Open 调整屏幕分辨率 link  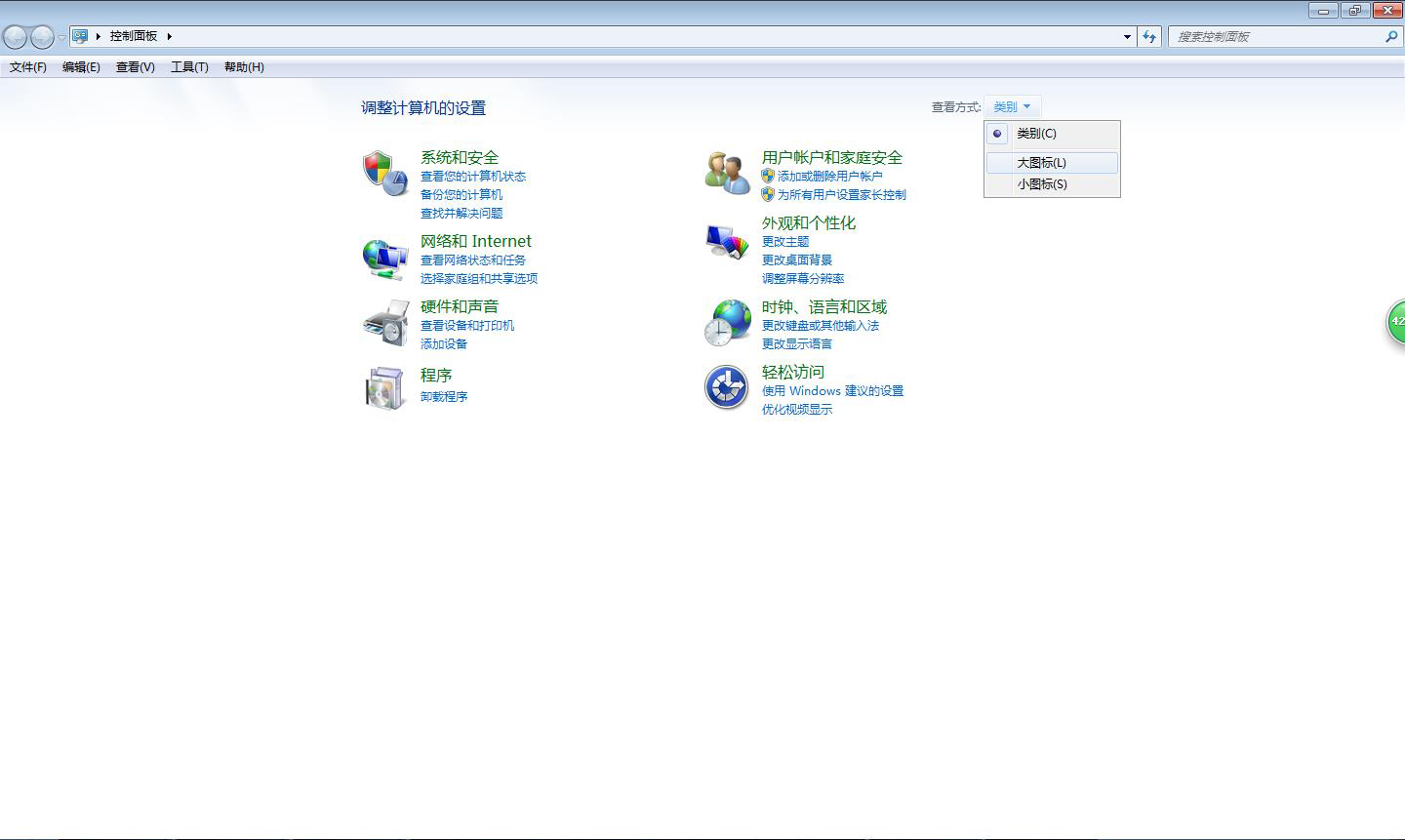click(803, 279)
